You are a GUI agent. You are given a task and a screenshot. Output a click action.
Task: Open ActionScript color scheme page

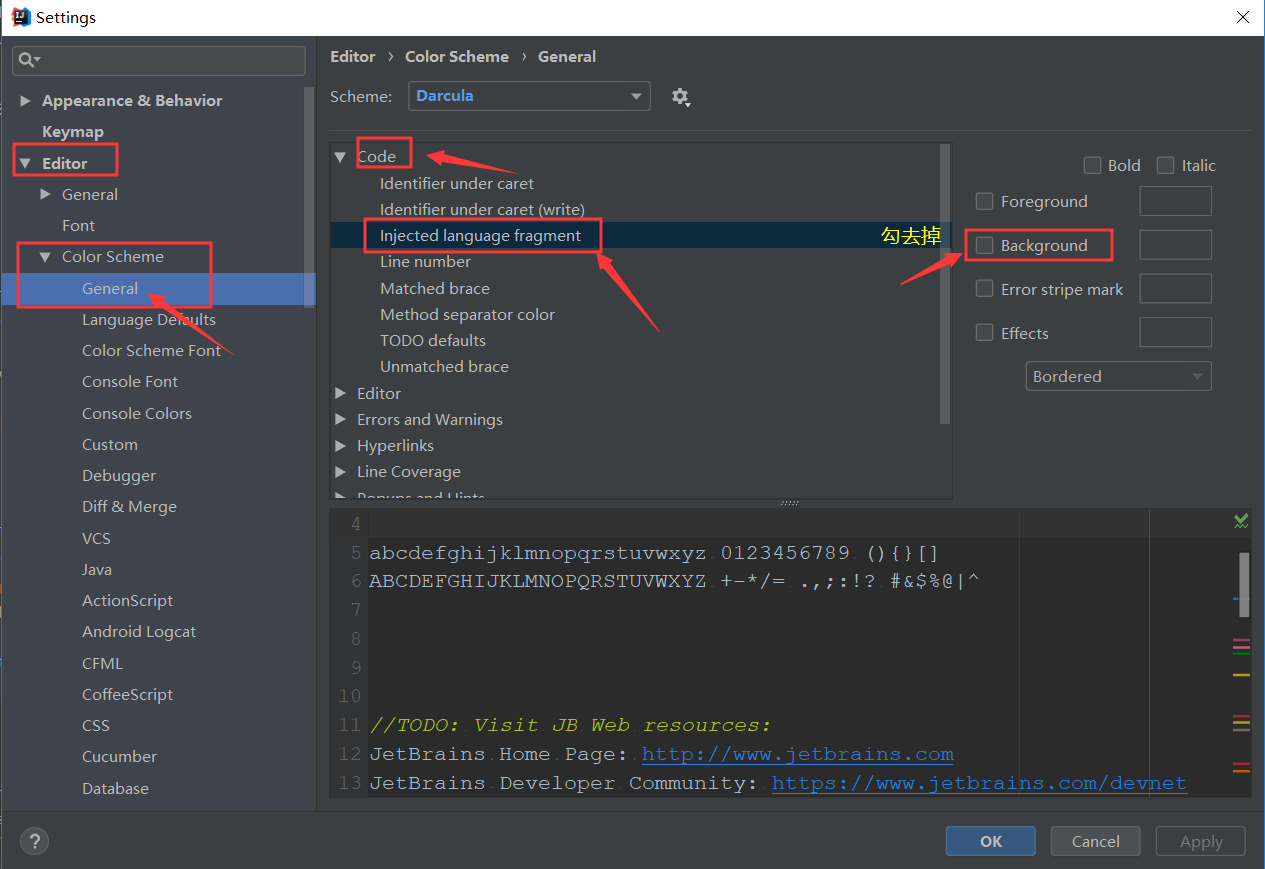point(128,601)
